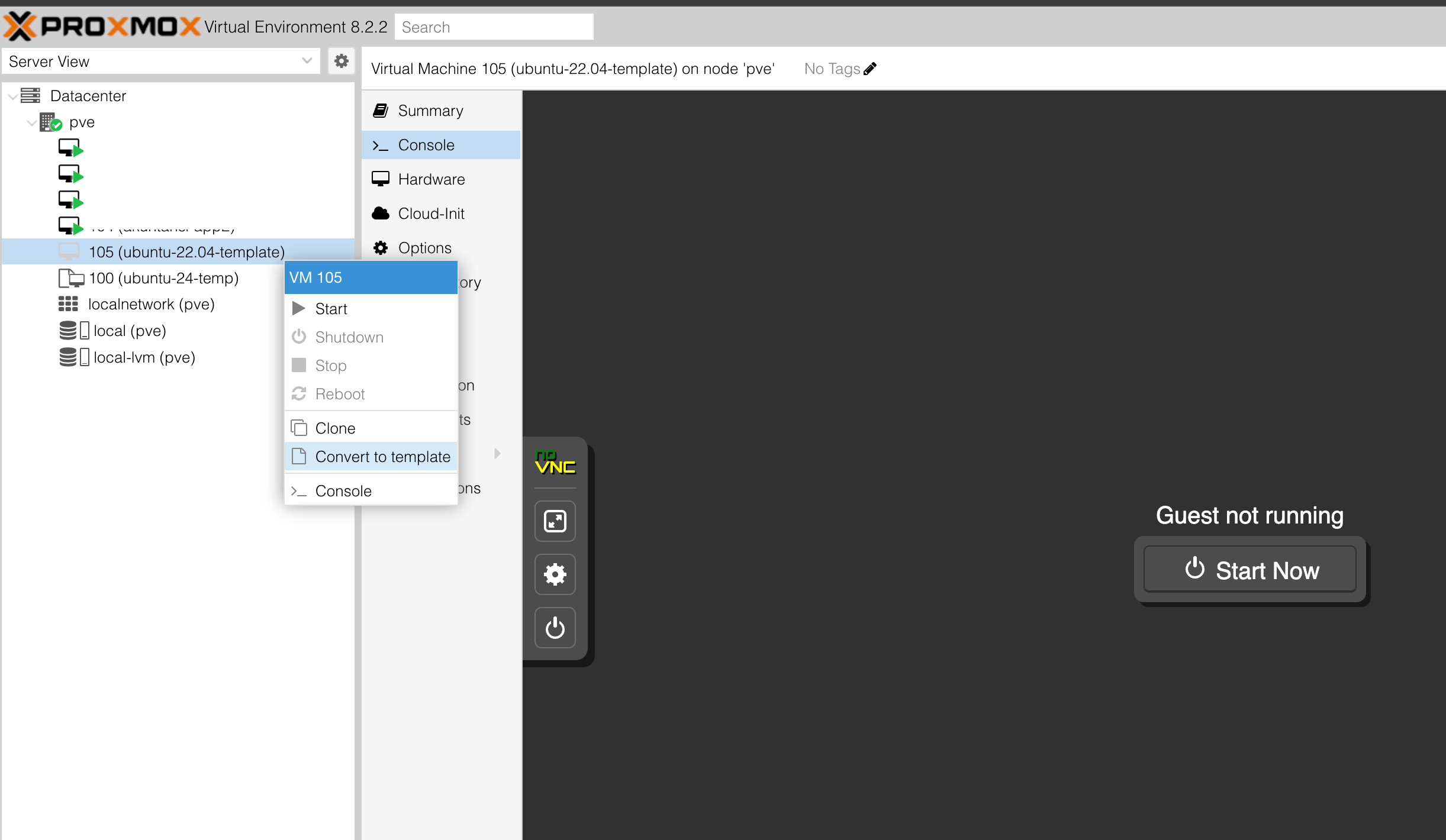Collapse the Datacenter tree node
The width and height of the screenshot is (1446, 840).
12,96
